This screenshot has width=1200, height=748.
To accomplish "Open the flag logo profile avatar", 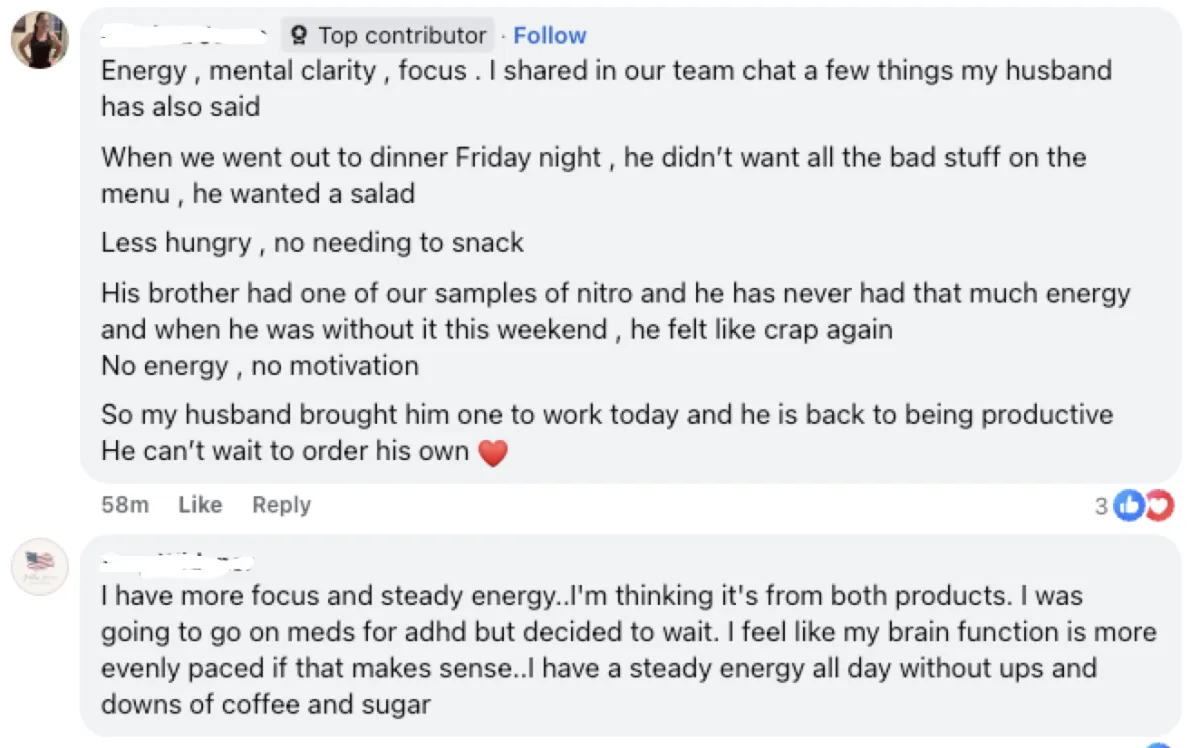I will click(40, 567).
